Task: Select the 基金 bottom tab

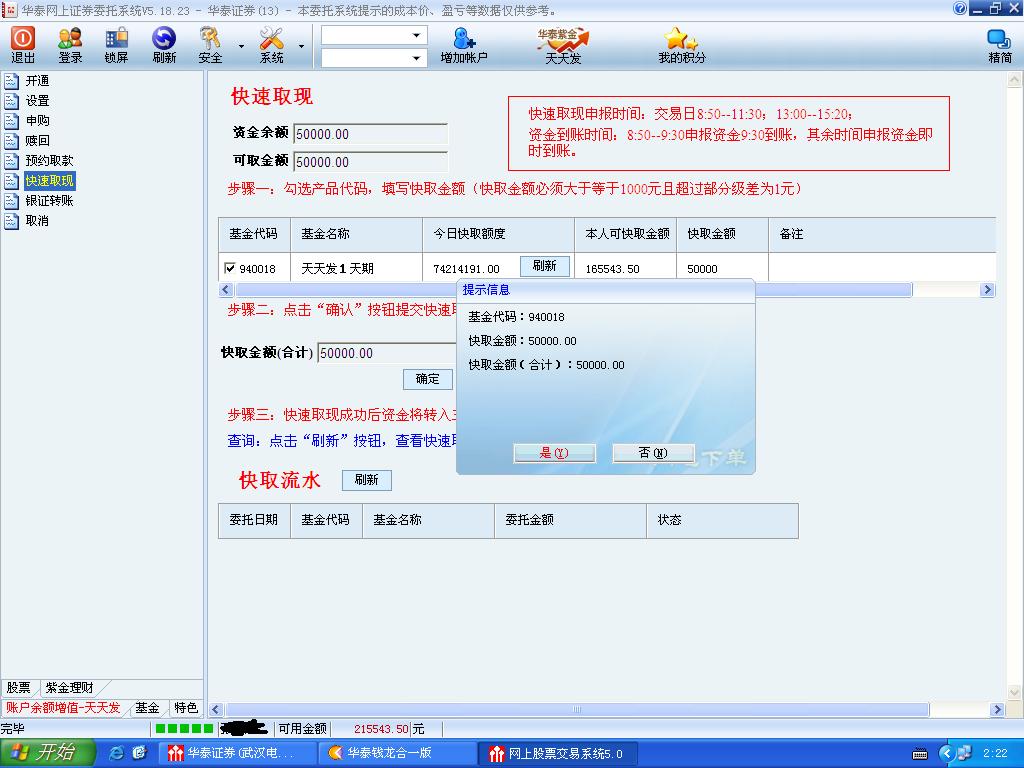Action: click(x=147, y=708)
